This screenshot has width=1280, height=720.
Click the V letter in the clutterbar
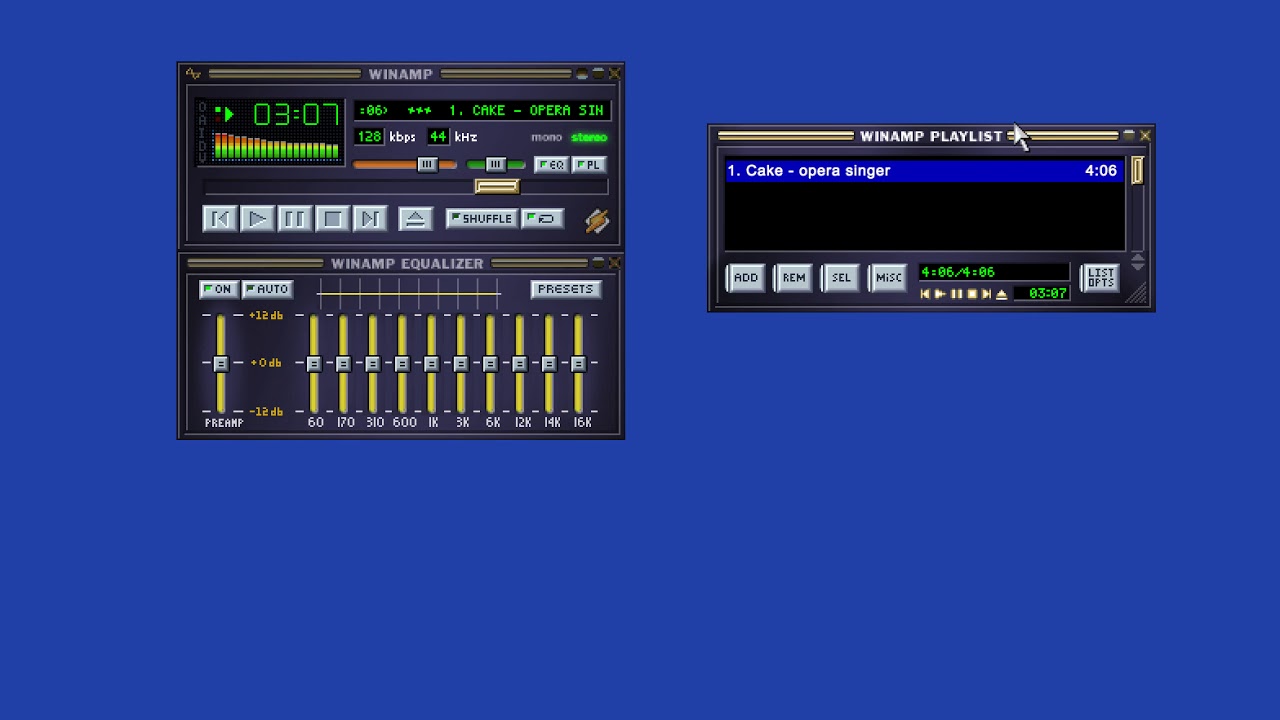tap(202, 156)
